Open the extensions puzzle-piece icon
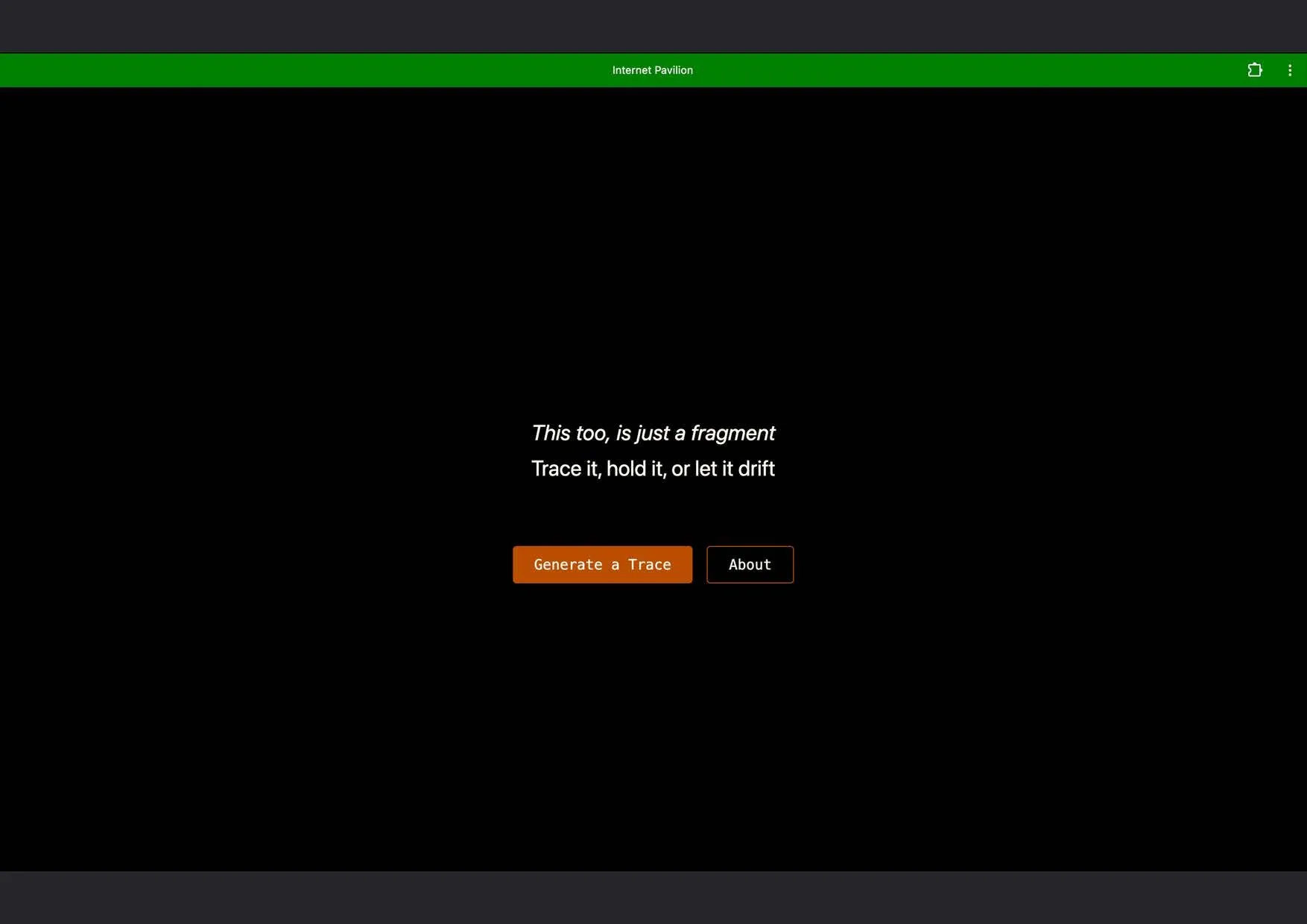 pyautogui.click(x=1255, y=70)
